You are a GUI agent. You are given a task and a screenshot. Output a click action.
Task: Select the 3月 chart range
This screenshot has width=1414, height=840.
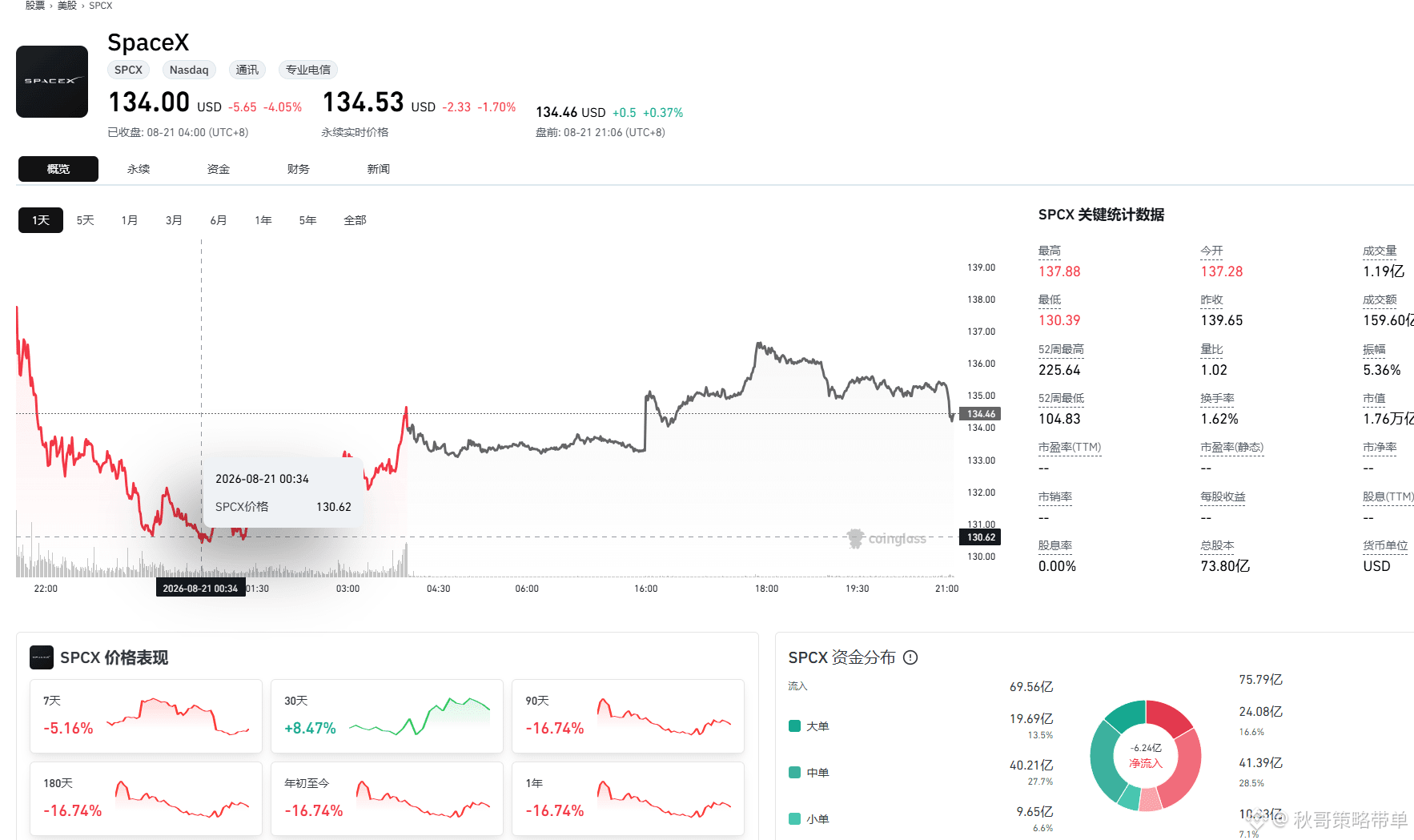[174, 220]
